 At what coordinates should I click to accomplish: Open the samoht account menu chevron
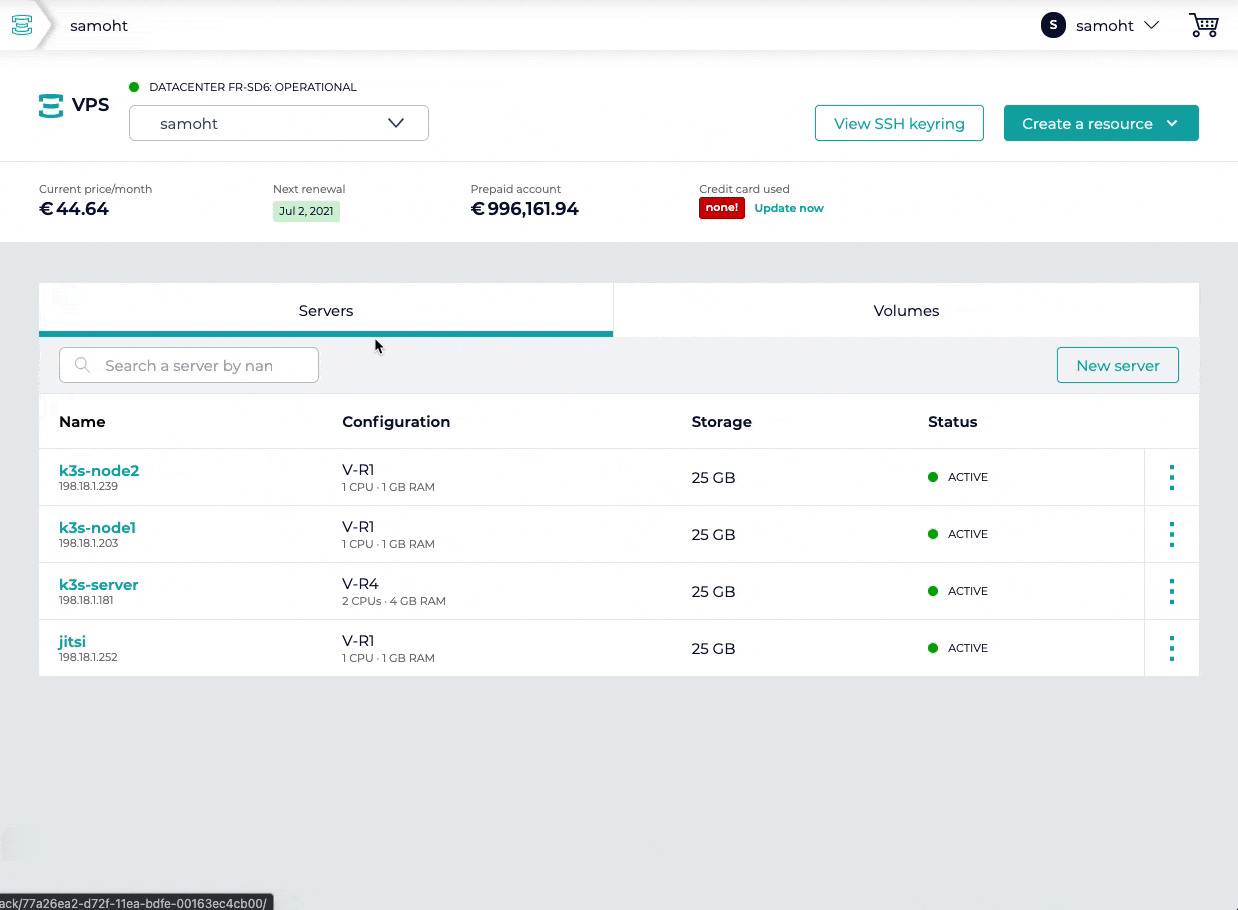pos(1151,25)
